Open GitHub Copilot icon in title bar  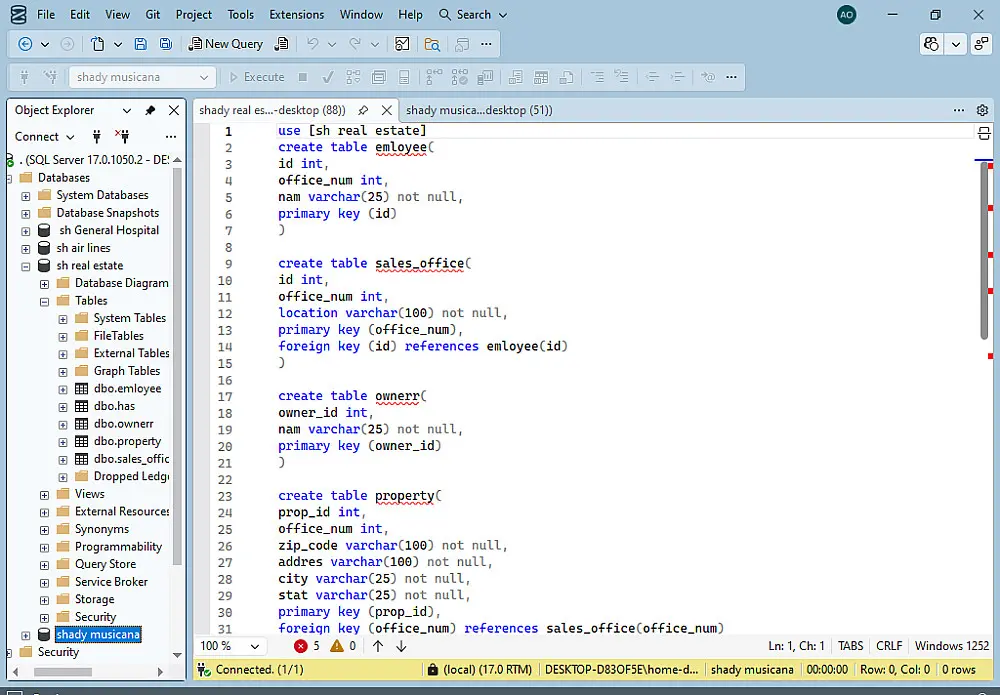932,44
